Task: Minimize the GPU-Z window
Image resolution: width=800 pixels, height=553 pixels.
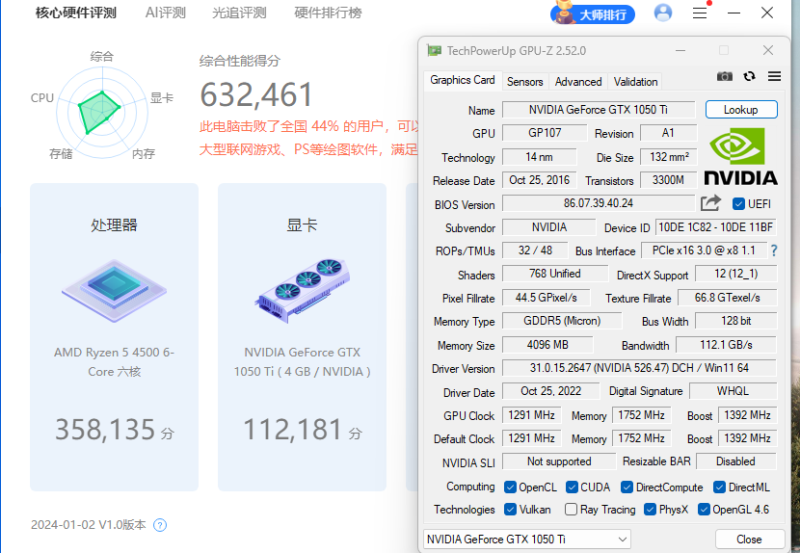Action: (x=680, y=51)
